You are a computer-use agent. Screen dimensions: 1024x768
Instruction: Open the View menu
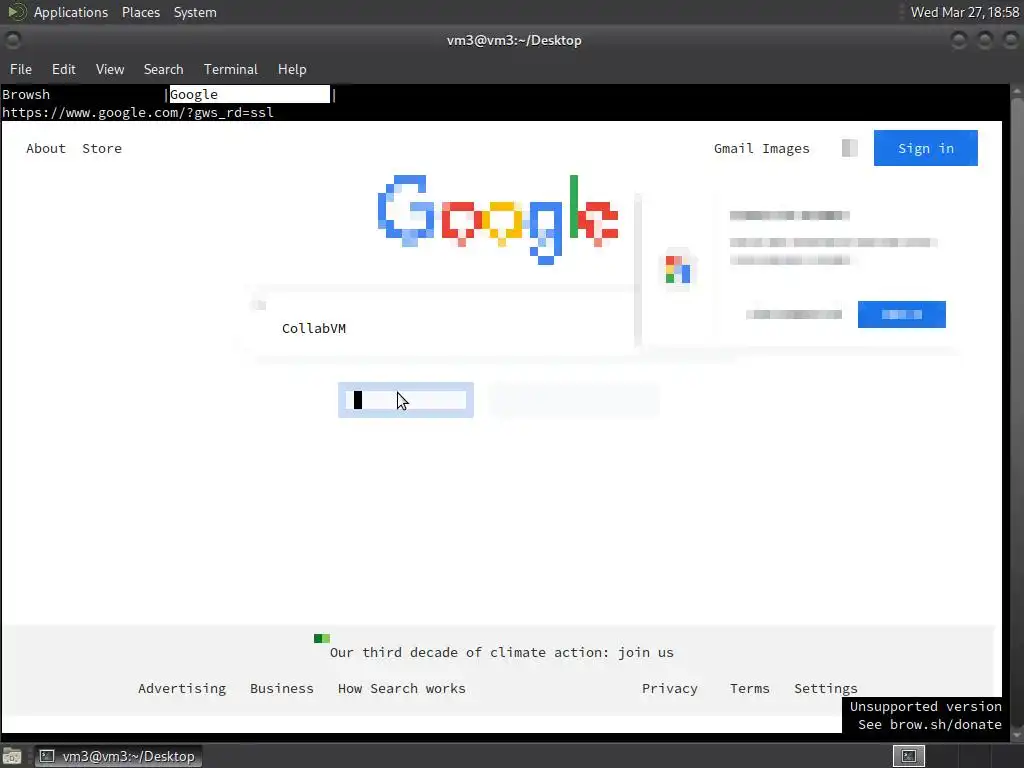(110, 69)
